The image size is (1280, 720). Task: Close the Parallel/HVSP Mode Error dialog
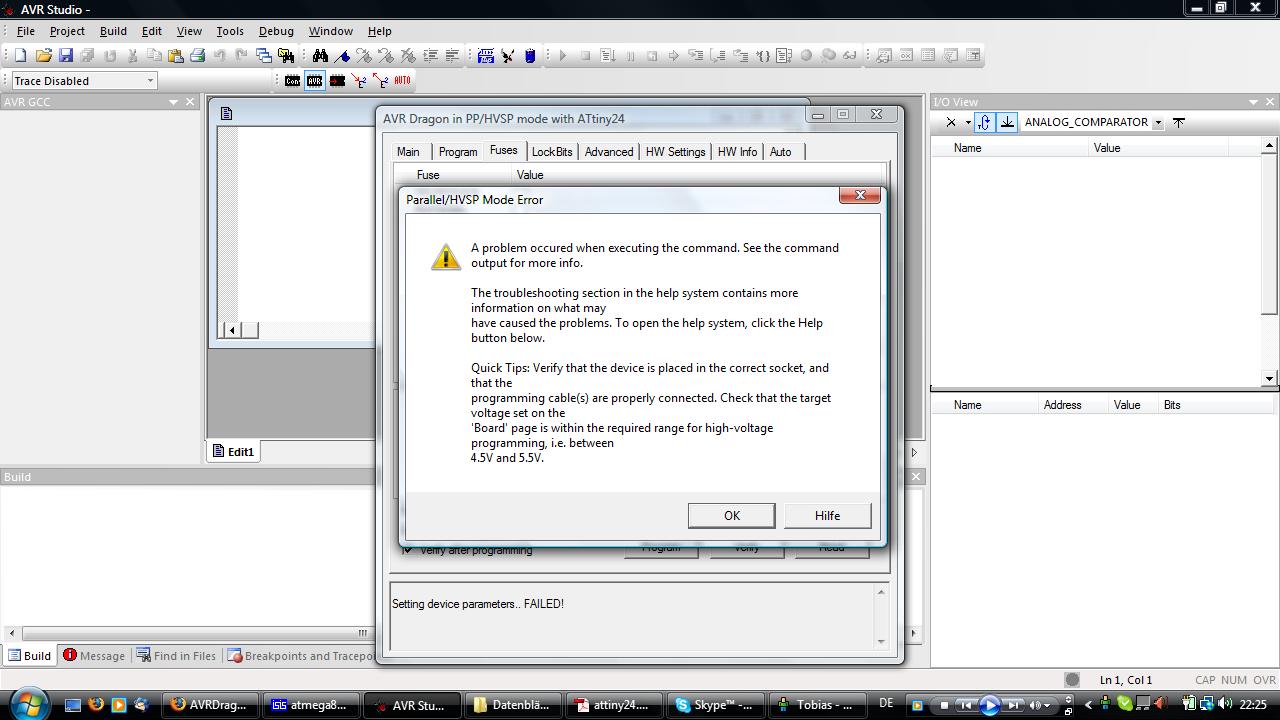pyautogui.click(x=859, y=196)
